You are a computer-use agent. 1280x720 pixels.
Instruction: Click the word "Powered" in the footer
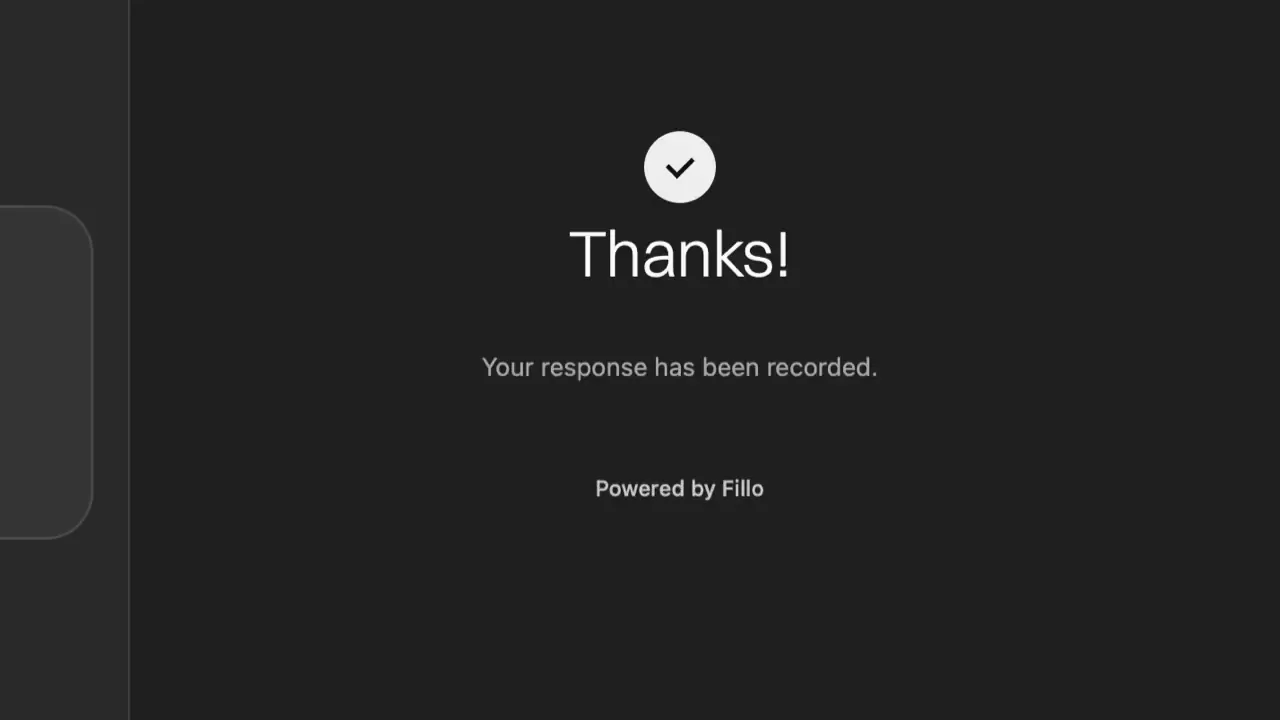coord(641,488)
